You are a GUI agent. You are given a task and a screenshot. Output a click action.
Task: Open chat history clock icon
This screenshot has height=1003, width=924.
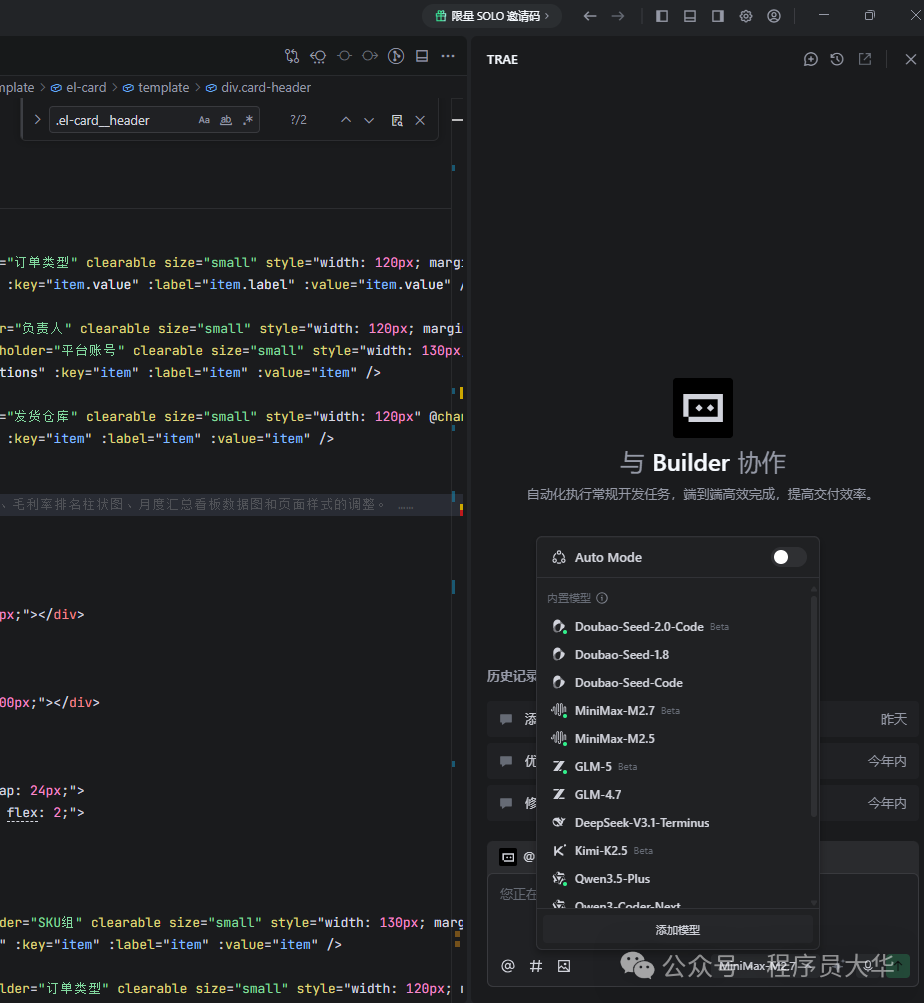point(837,60)
